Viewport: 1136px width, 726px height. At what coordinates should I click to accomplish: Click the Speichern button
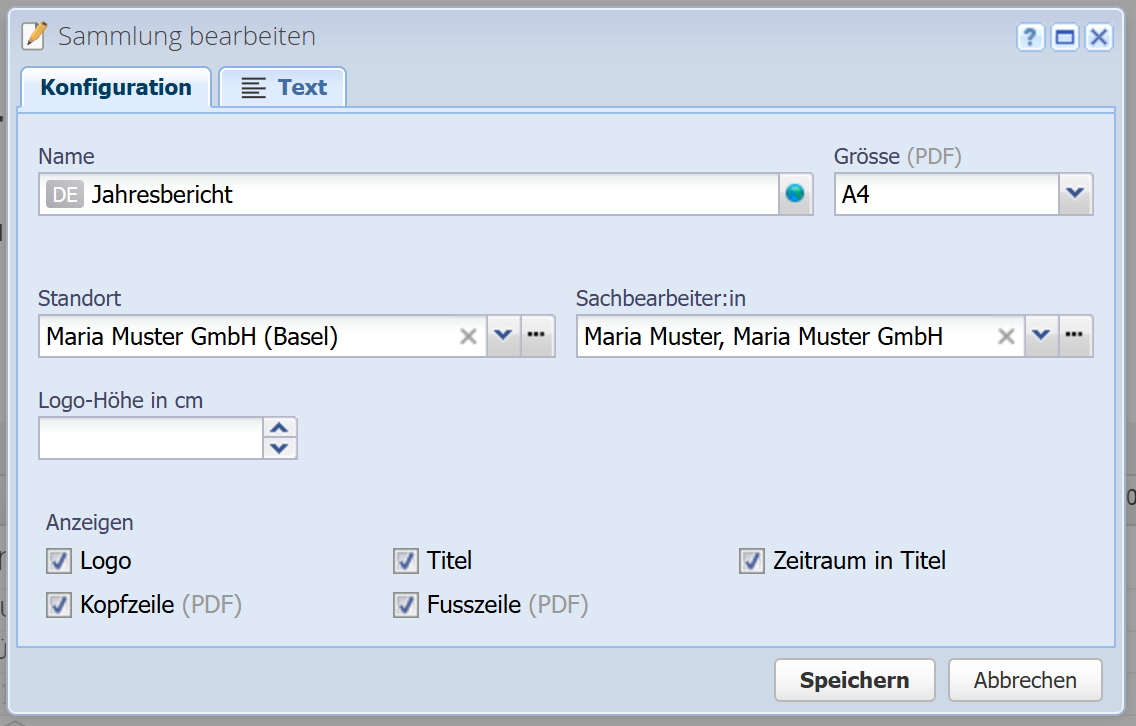(854, 681)
